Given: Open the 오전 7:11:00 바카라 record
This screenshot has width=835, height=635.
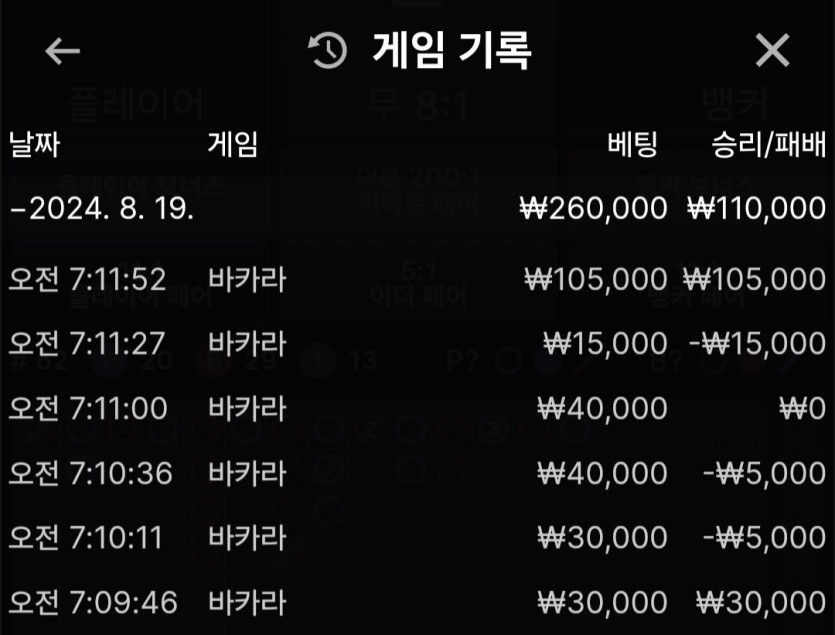Looking at the screenshot, I should (x=418, y=409).
